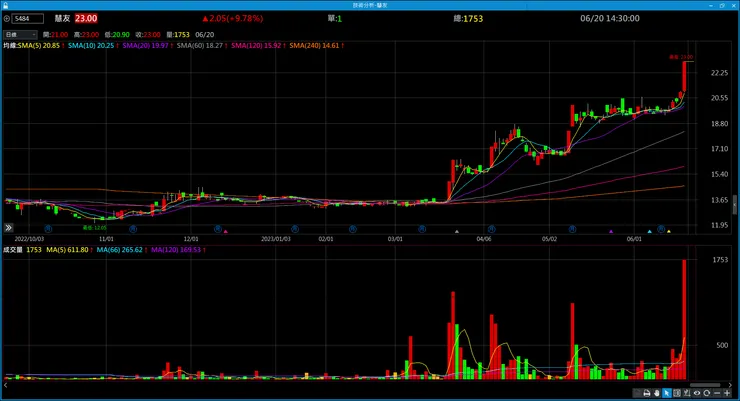
Task: Click the stock code field 5484
Action: click(x=28, y=19)
